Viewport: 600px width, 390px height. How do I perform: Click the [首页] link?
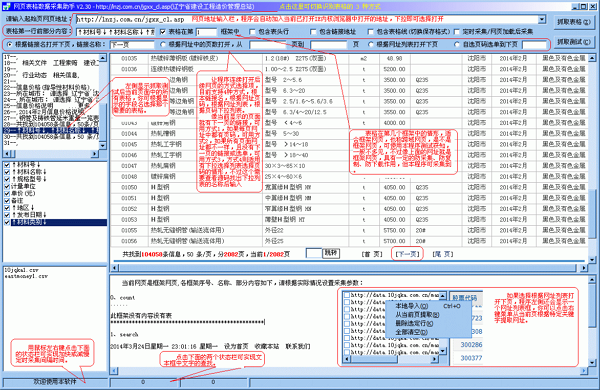click(x=372, y=254)
